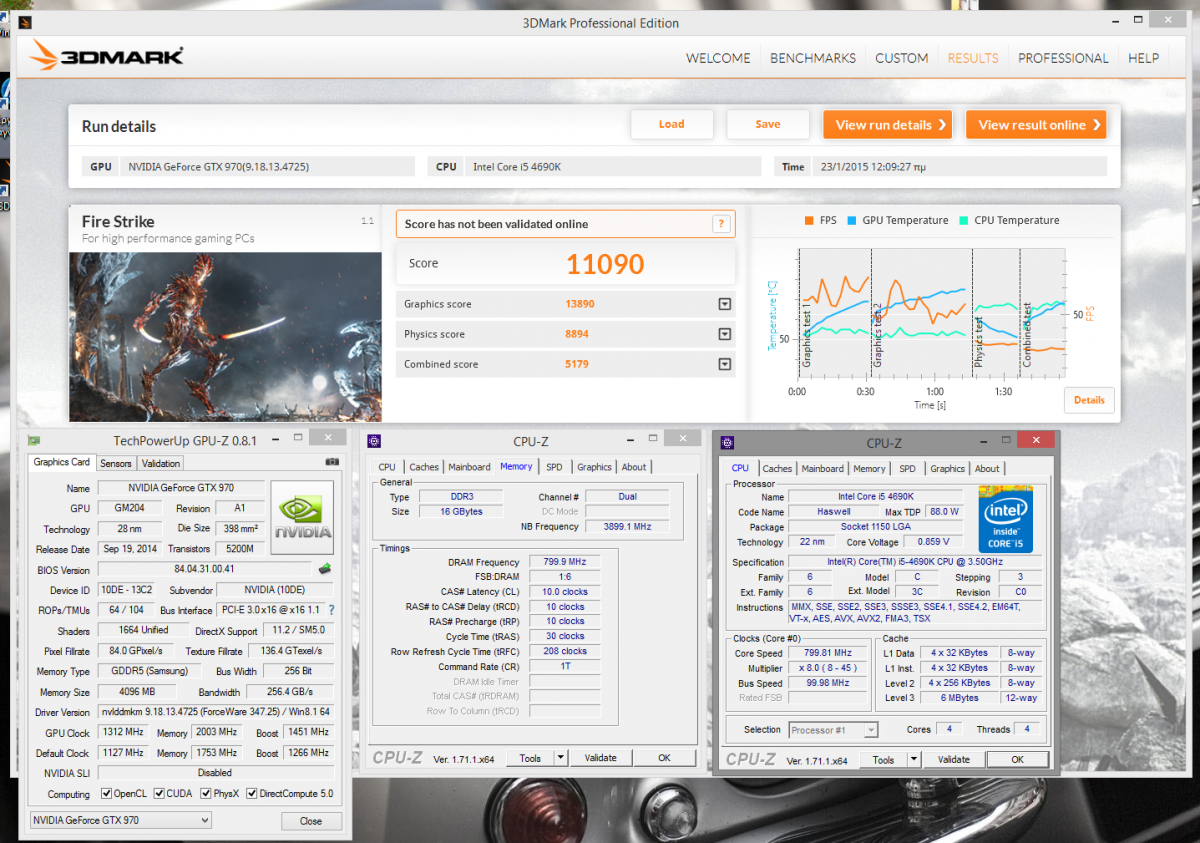Toggle the DirectCompute 5.0 checkbox
This screenshot has height=843, width=1200.
[x=253, y=794]
